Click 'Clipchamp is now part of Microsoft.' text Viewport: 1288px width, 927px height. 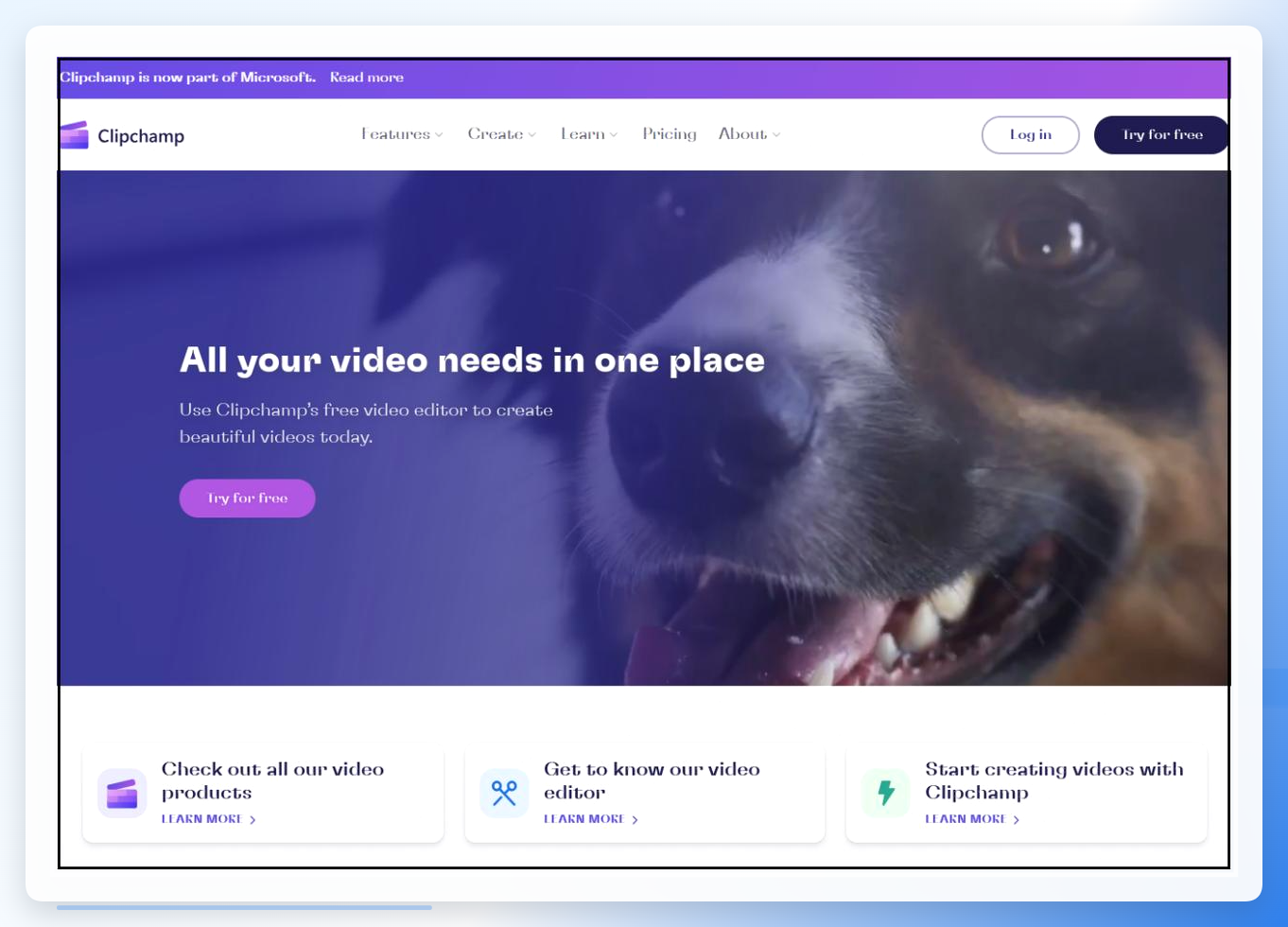point(188,78)
